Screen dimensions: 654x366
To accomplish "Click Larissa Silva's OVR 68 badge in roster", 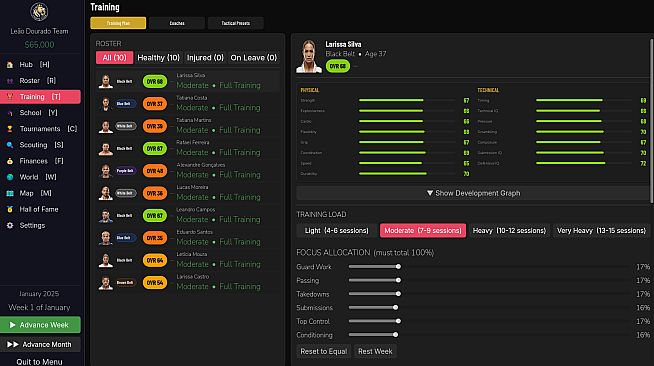I will (155, 81).
